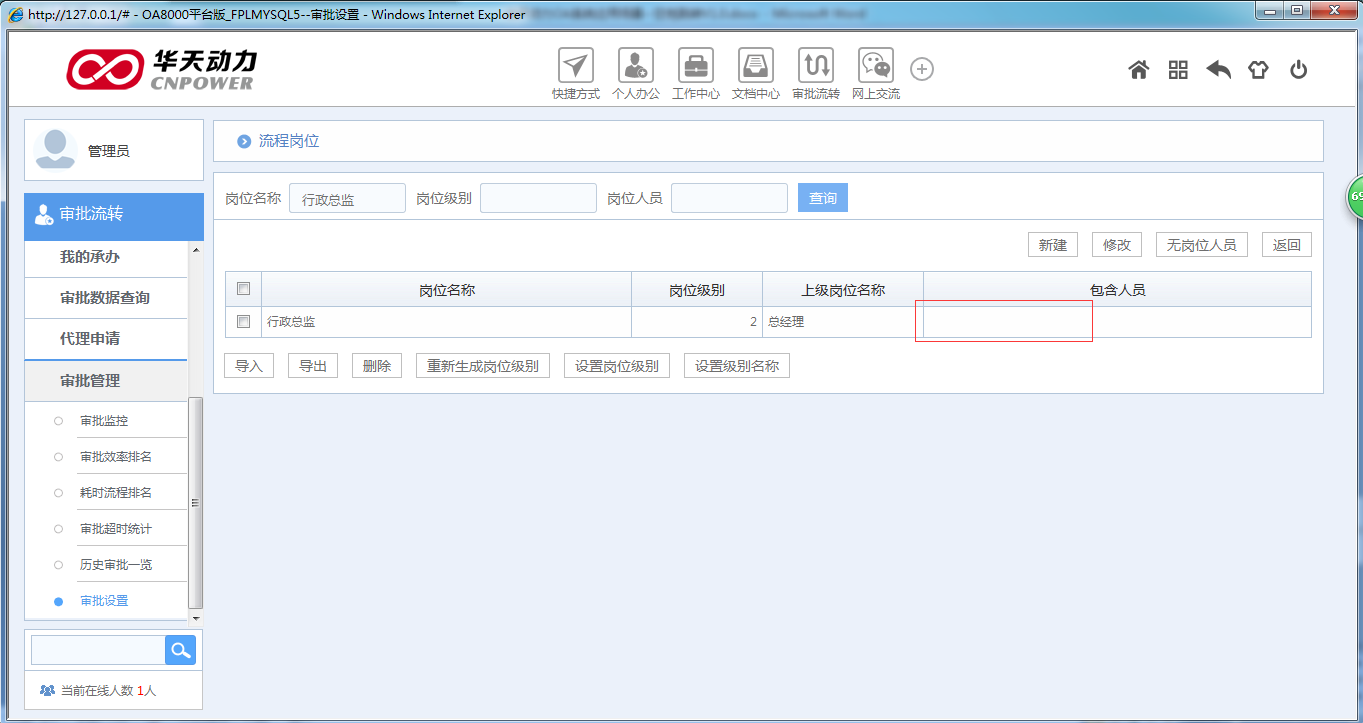This screenshot has height=723, width=1363.
Task: Click the 查询 search button
Action: [823, 198]
